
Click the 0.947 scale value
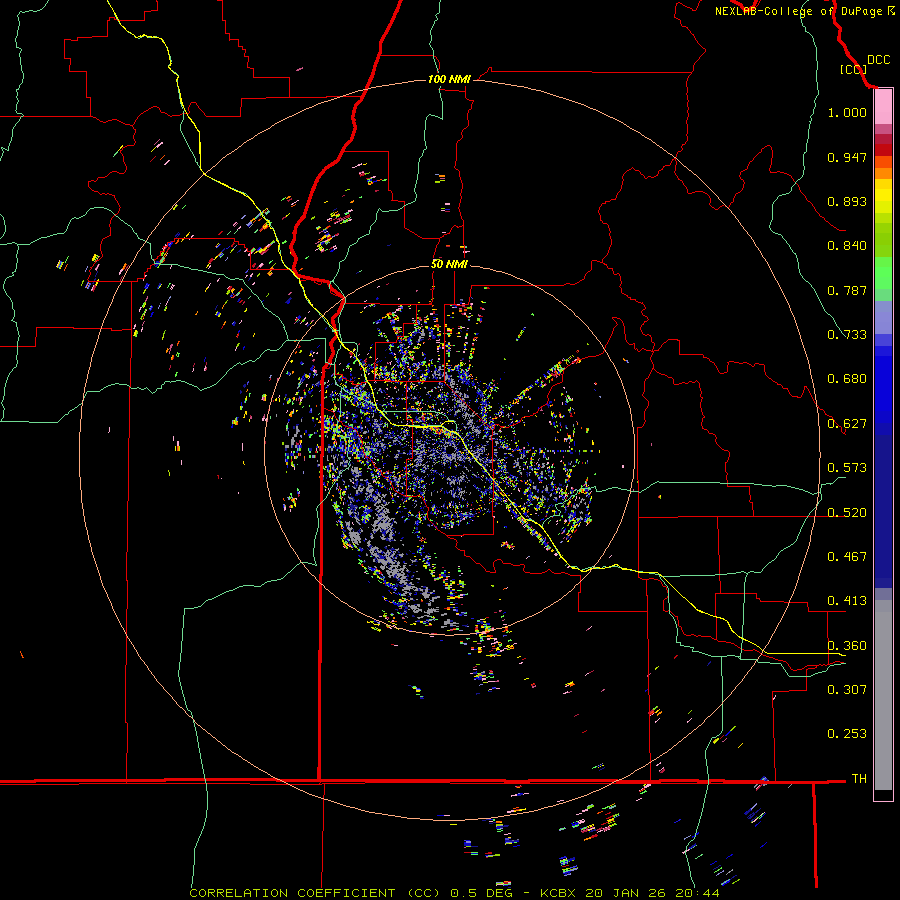pos(847,157)
